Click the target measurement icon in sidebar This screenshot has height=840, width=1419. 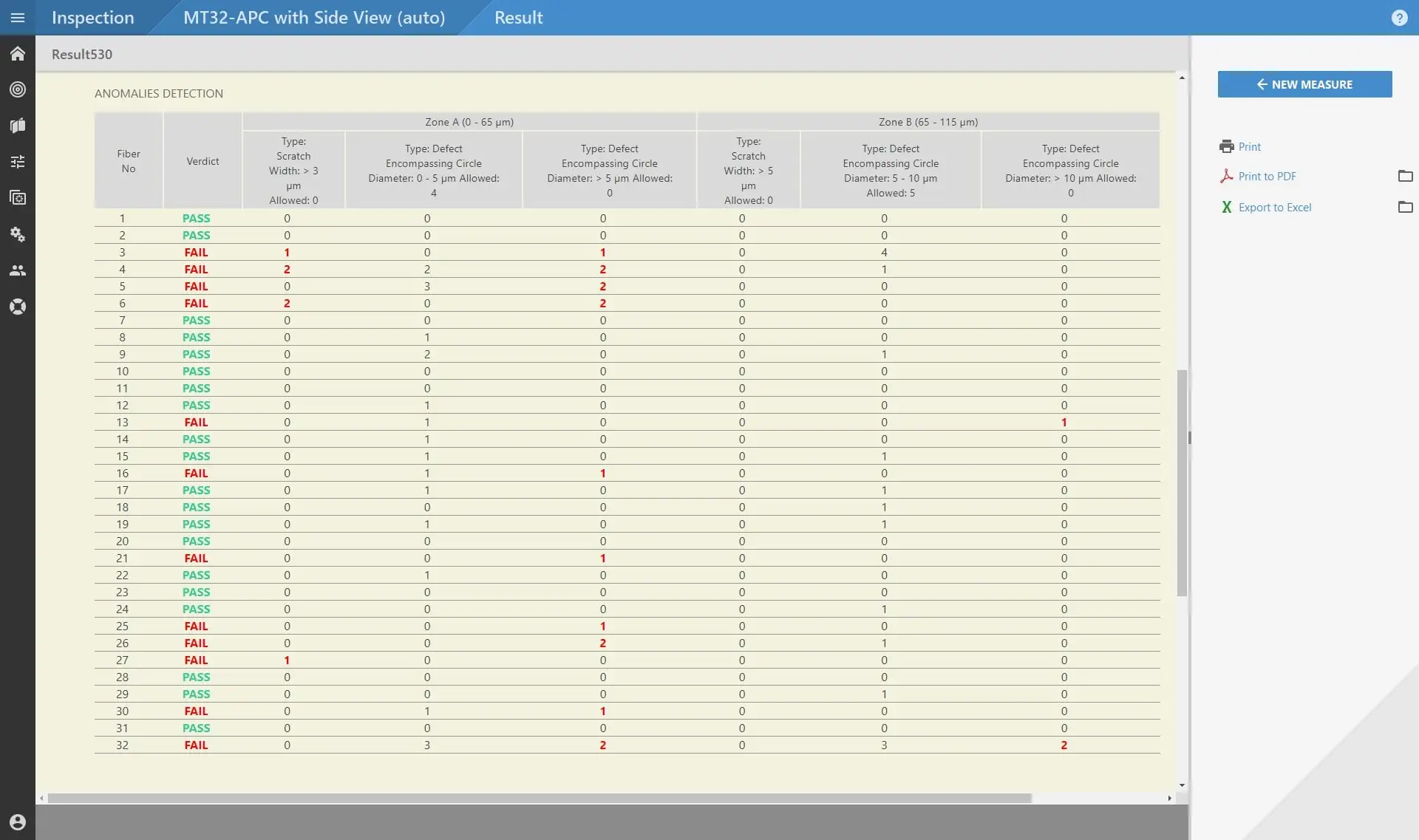(18, 89)
